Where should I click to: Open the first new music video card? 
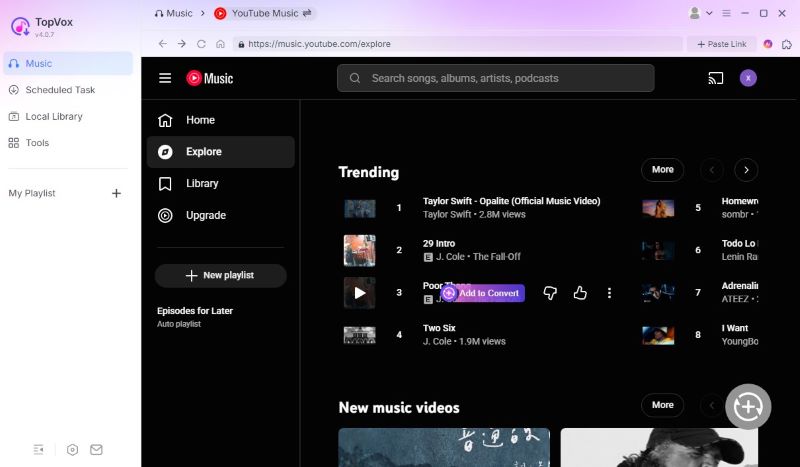click(444, 448)
